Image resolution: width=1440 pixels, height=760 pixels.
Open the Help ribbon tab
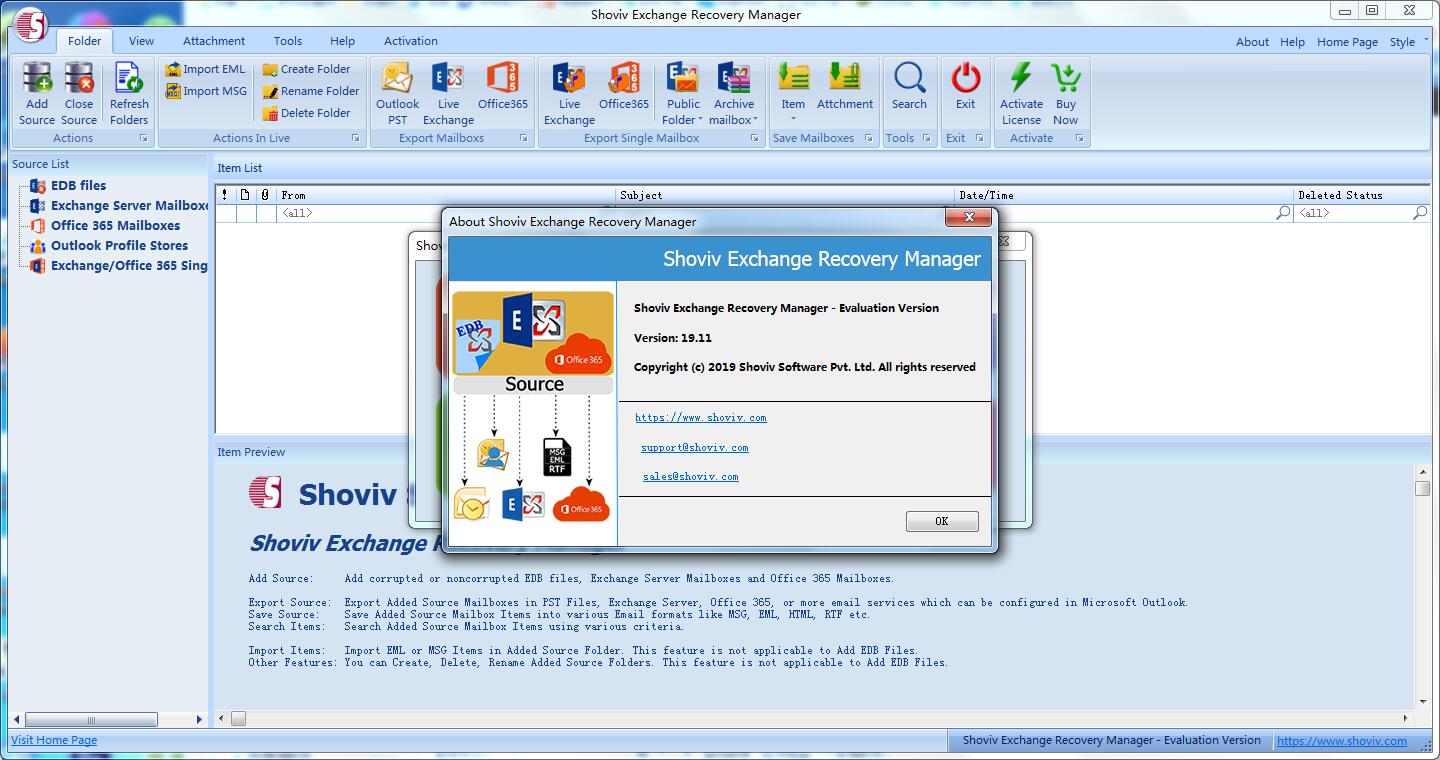coord(343,41)
